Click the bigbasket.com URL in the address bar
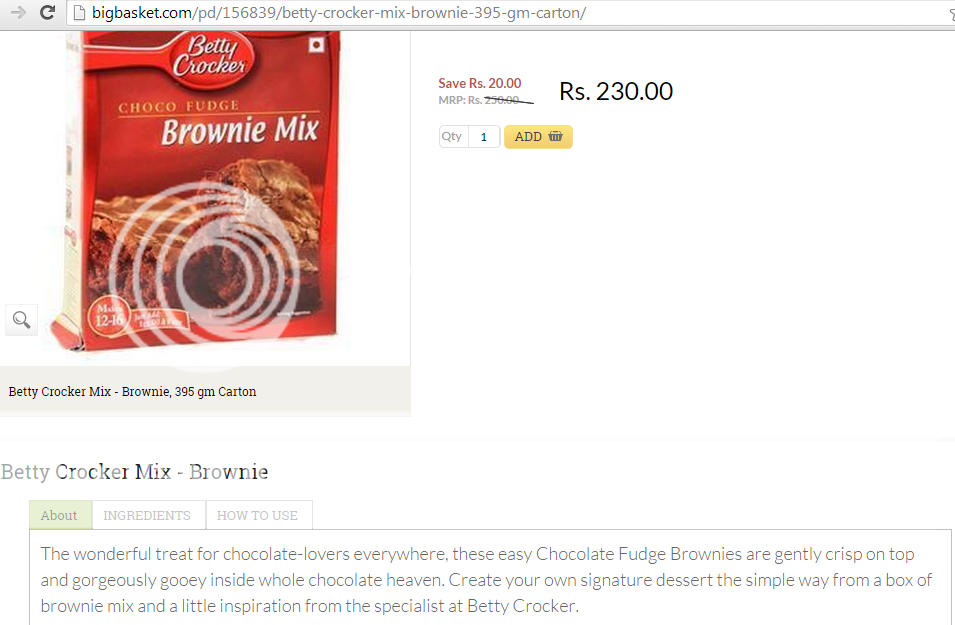The image size is (955, 625). [339, 13]
